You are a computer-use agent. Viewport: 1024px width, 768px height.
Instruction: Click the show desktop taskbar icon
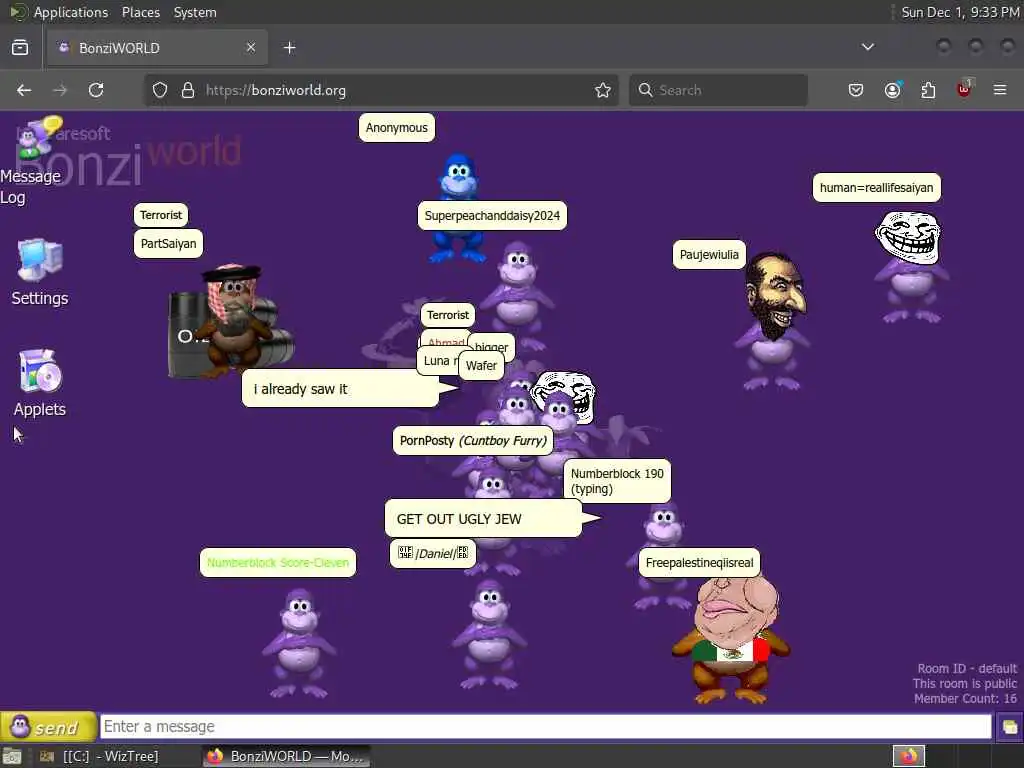[12, 756]
